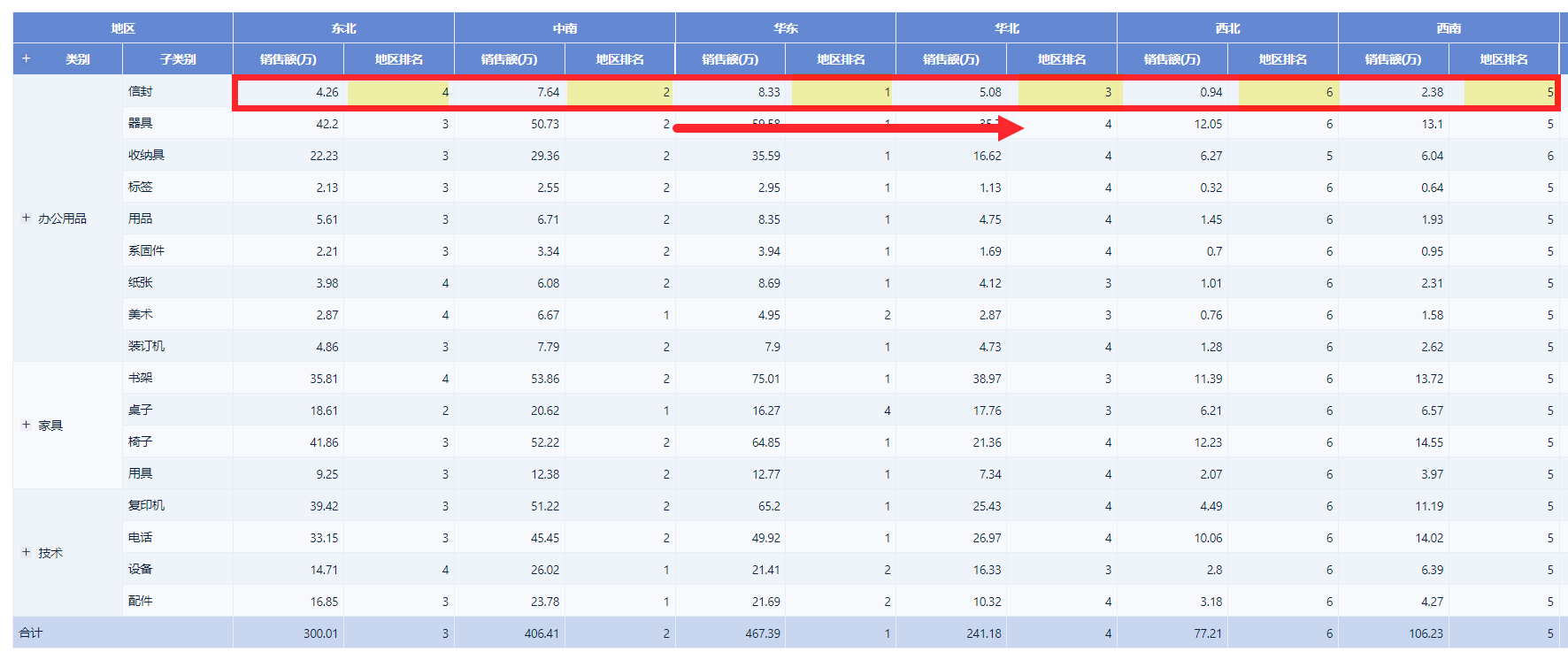Select the 桌子 subcategory row label
This screenshot has height=652, width=1568.
141,410
